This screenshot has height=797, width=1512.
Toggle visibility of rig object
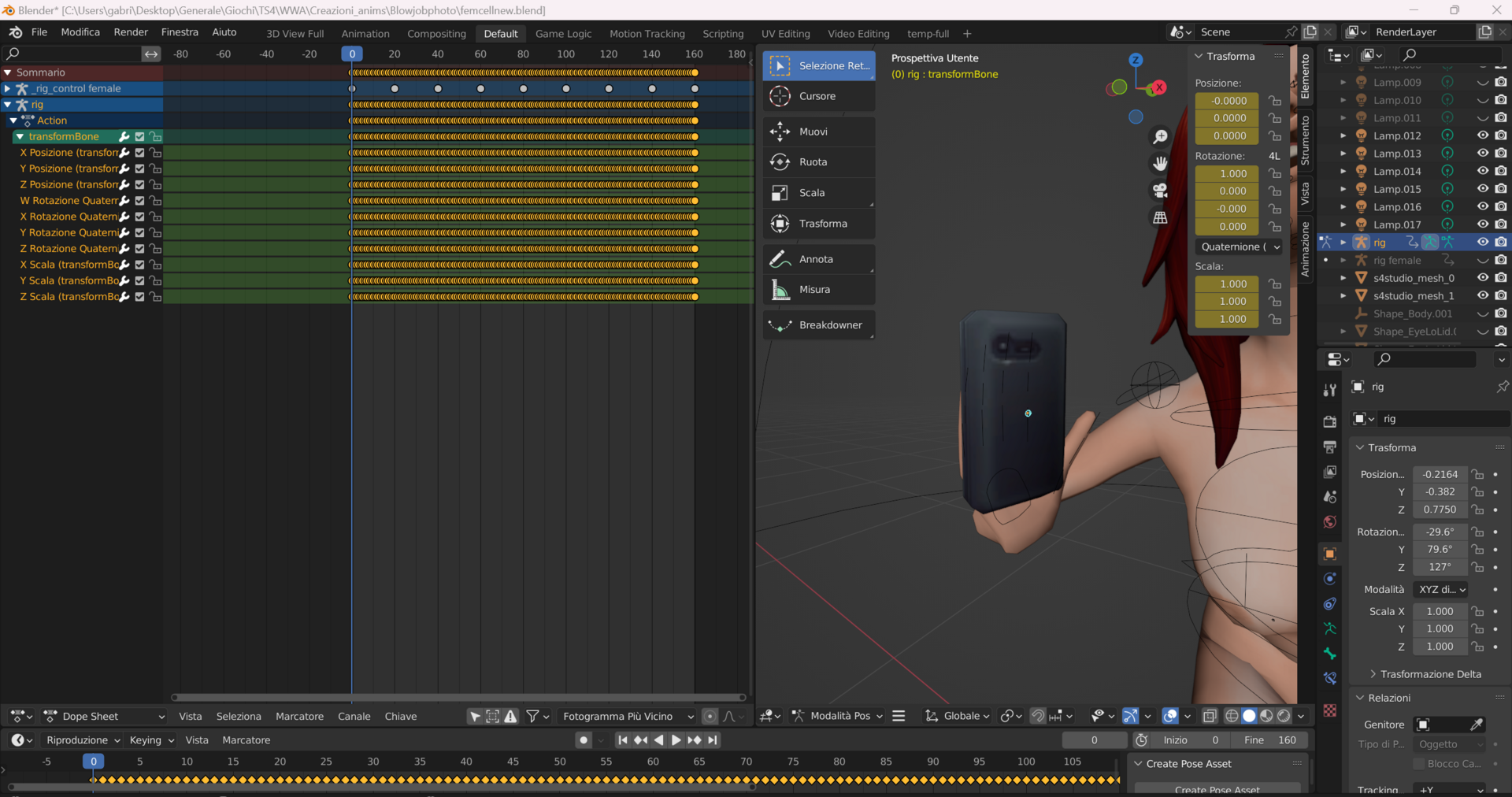click(x=1482, y=243)
